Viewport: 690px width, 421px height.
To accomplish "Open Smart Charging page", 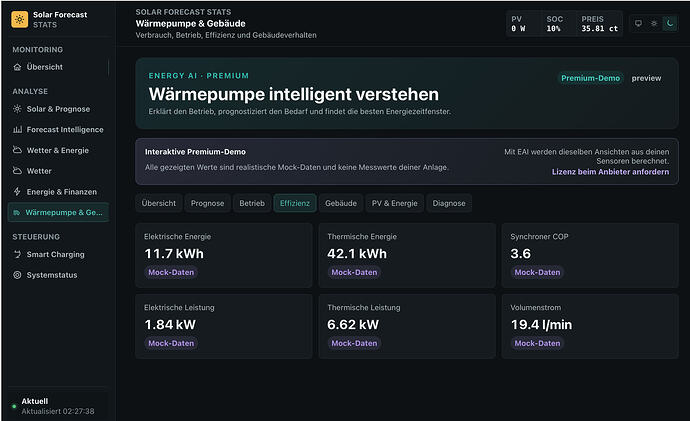I will [x=58, y=254].
